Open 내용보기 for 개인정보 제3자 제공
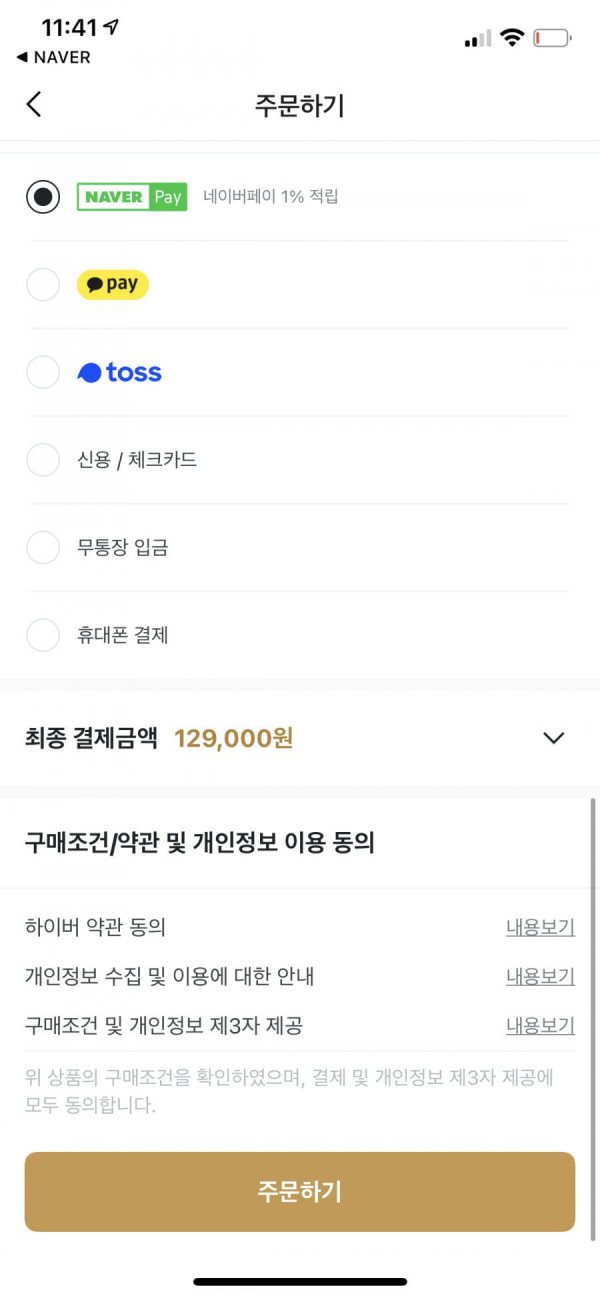 pyautogui.click(x=540, y=1025)
